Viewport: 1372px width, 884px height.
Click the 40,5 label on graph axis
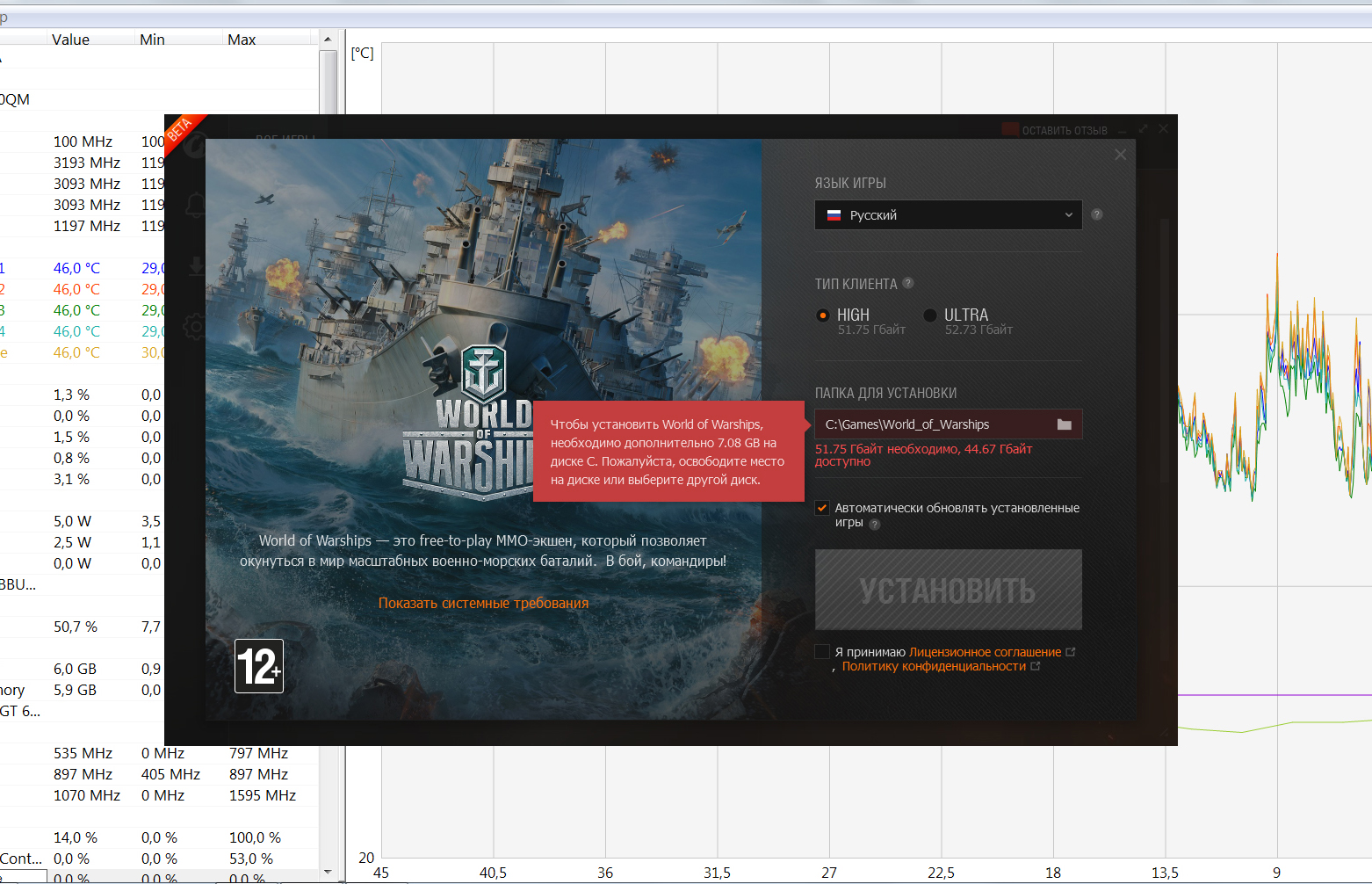493,873
